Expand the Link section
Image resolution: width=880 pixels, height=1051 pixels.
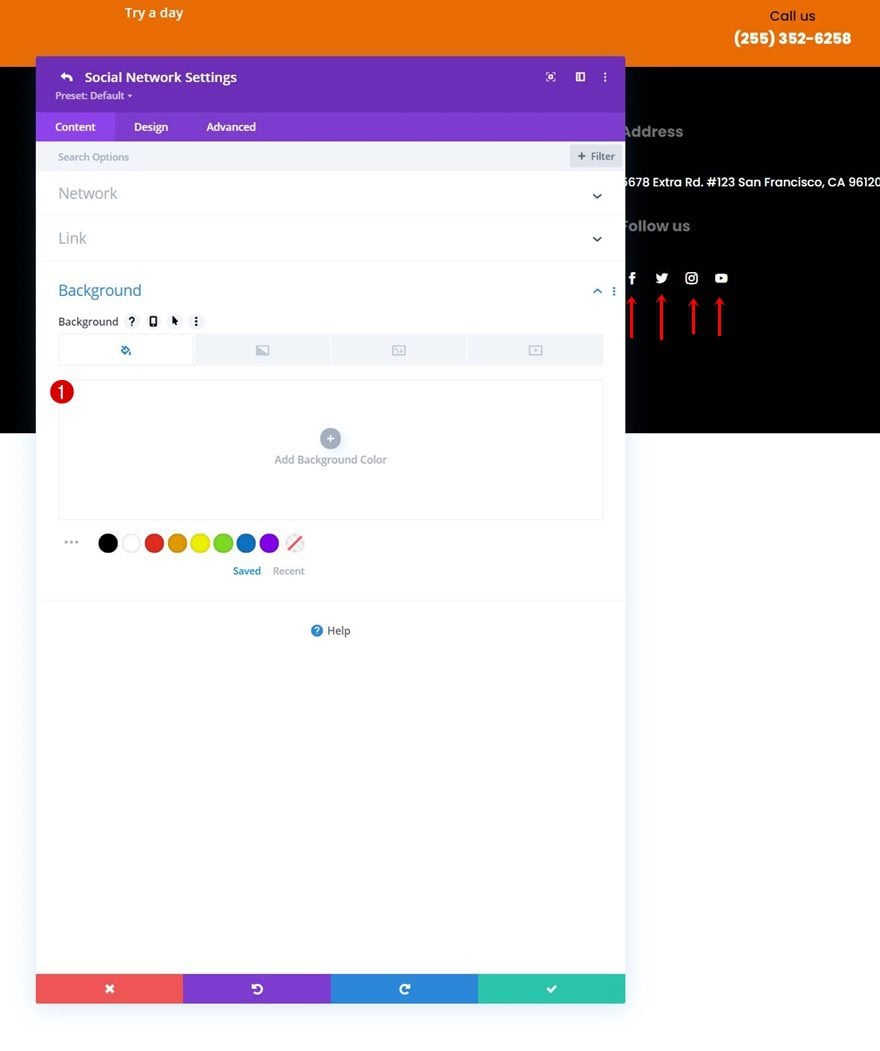coord(330,239)
